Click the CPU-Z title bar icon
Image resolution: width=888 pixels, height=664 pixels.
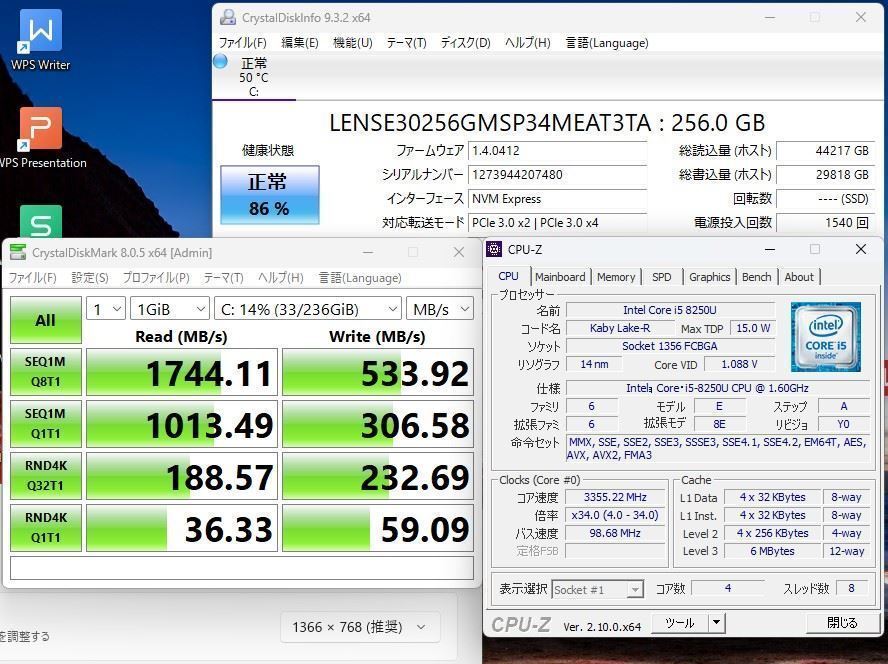pos(492,249)
